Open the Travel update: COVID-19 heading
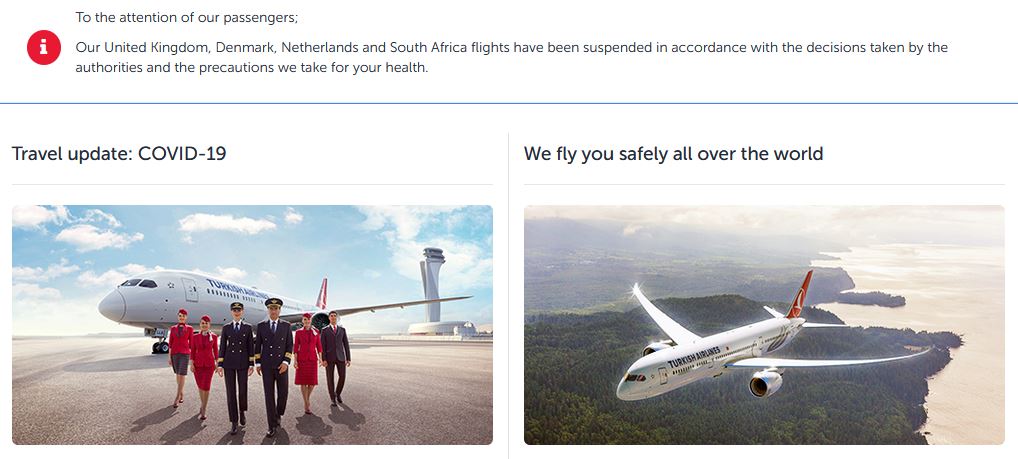1018x459 pixels. tap(119, 154)
